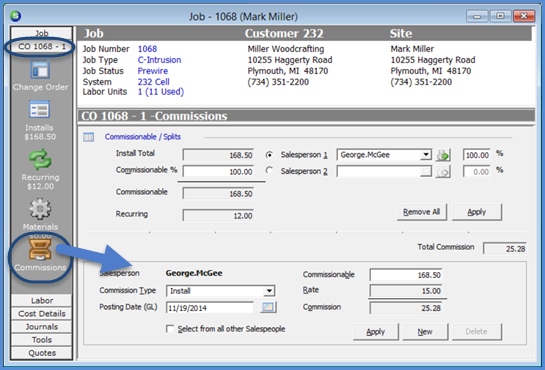Click the Remove All button
The height and width of the screenshot is (370, 545).
point(422,212)
